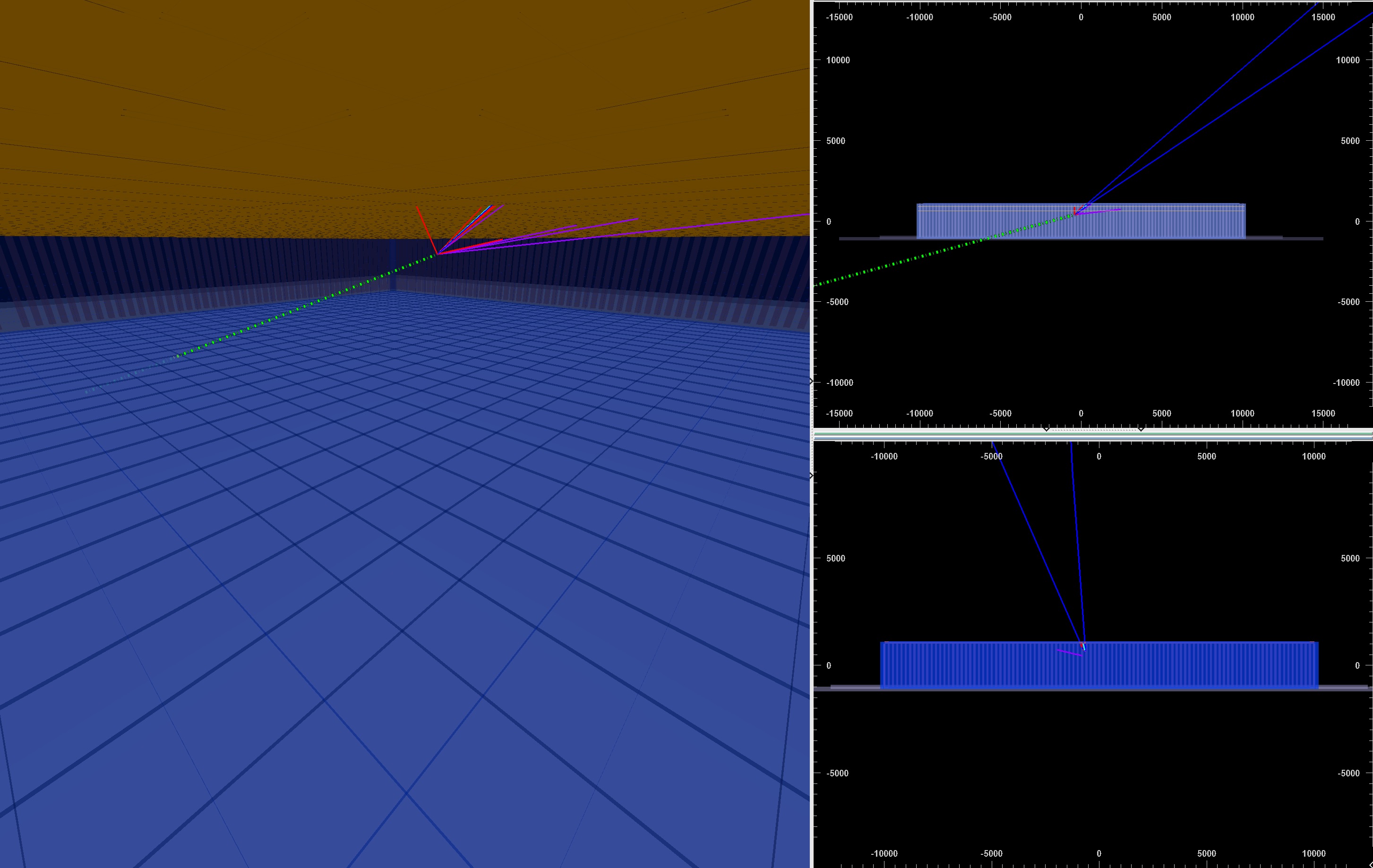The width and height of the screenshot is (1373, 868).
Task: Pick the steep red track in the 3D view
Action: tap(427, 230)
